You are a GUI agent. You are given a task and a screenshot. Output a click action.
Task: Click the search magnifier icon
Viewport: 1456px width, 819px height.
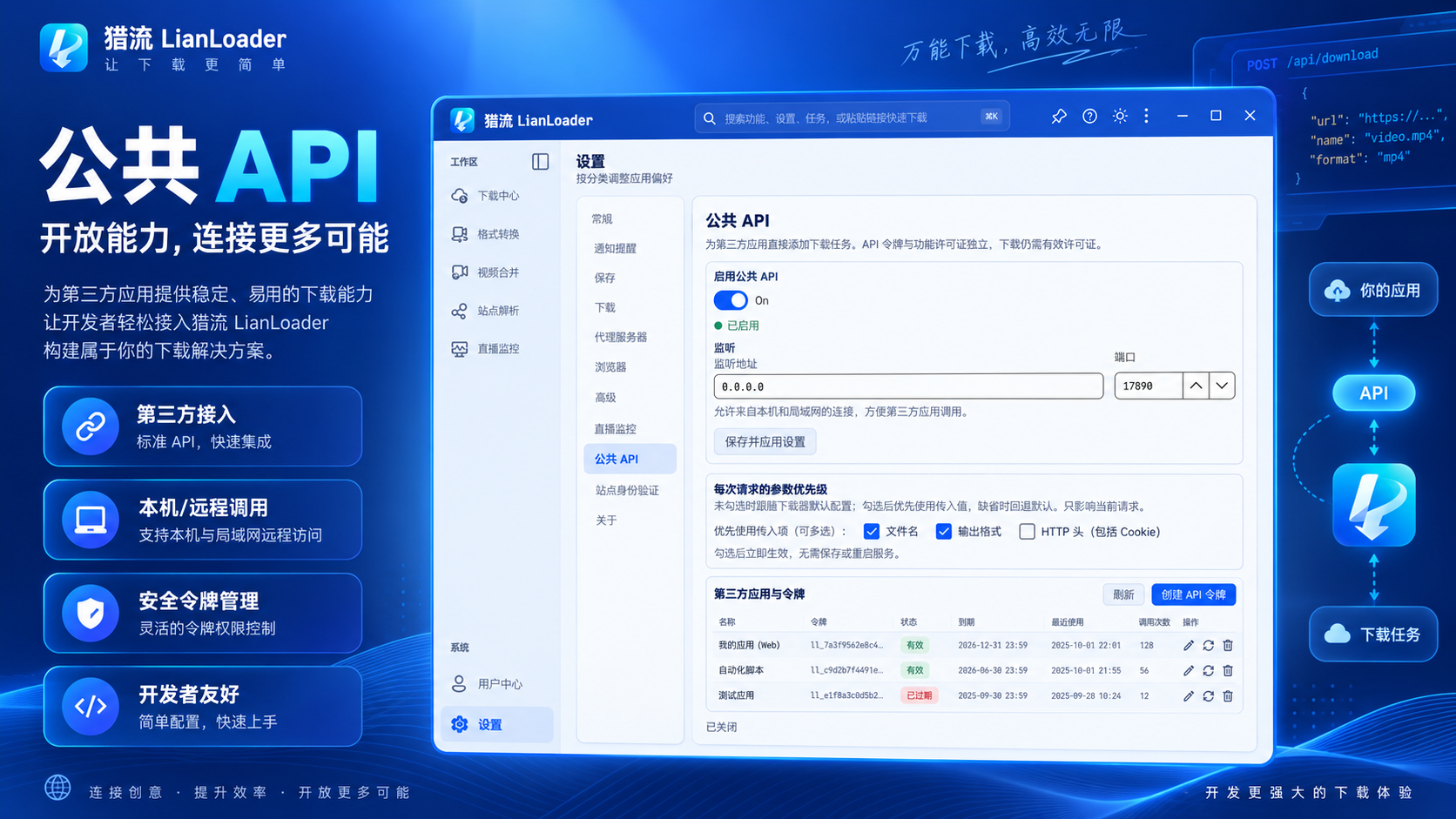point(710,118)
